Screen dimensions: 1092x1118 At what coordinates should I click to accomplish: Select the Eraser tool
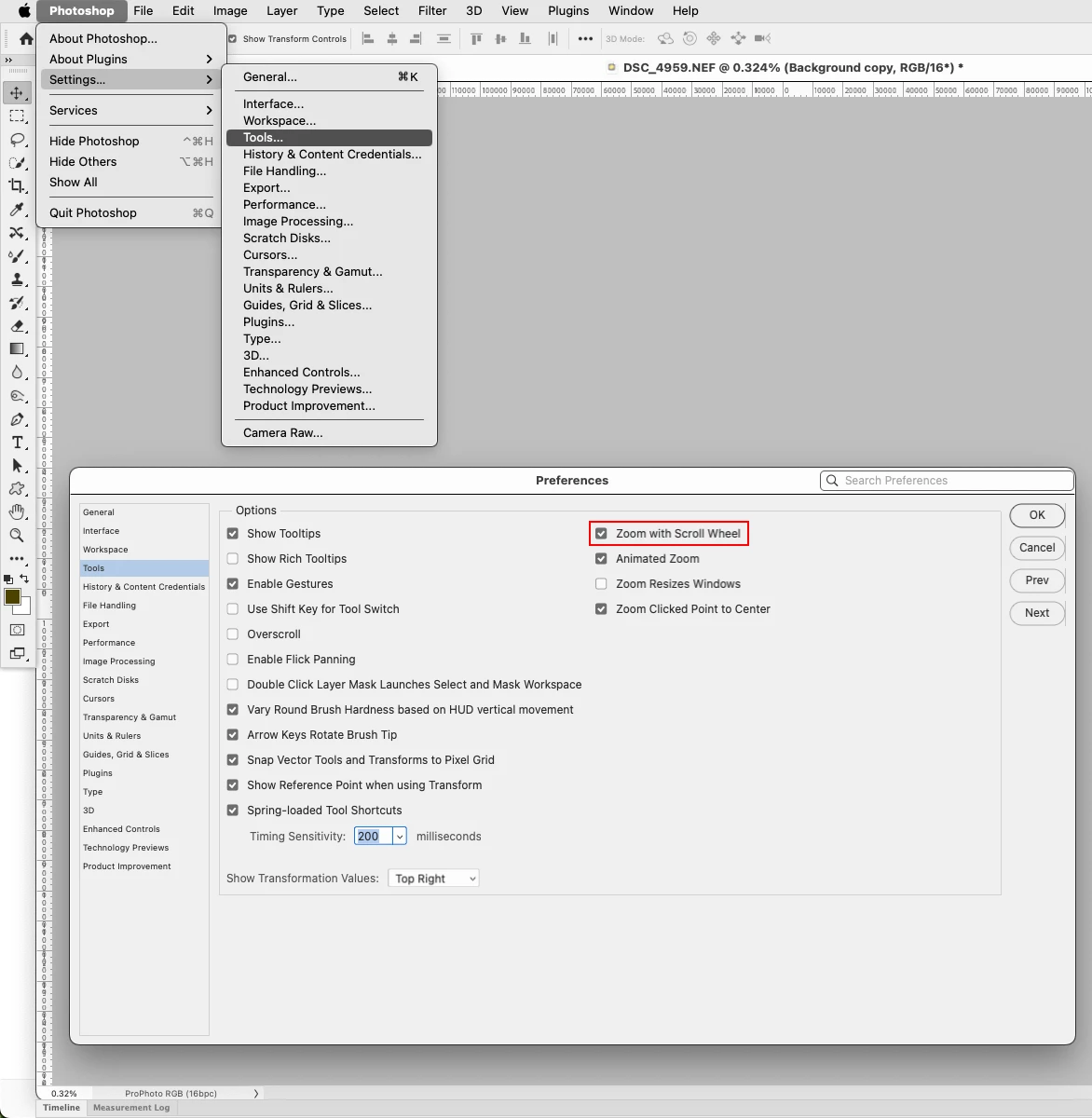click(x=17, y=325)
